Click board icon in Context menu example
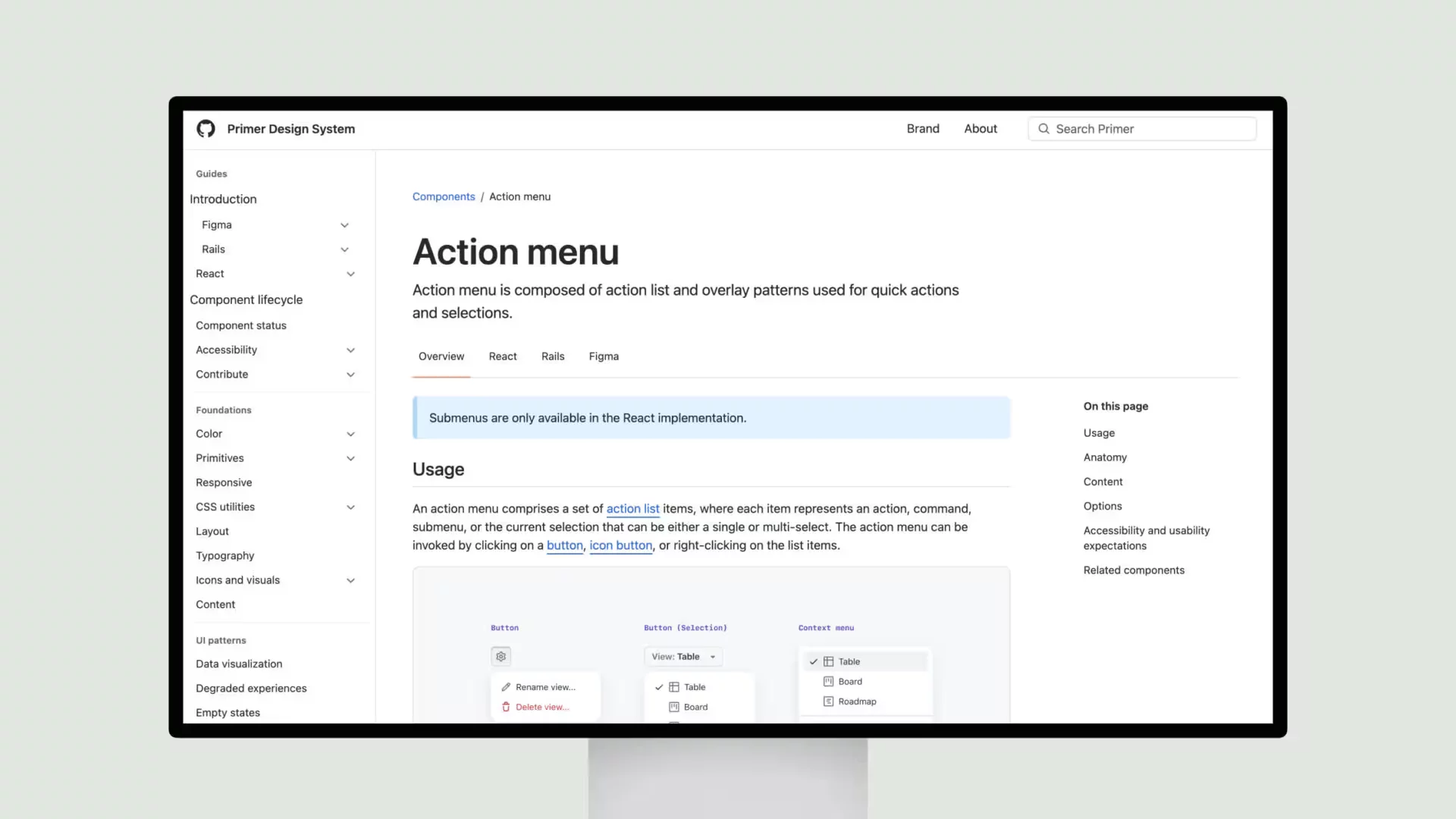This screenshot has height=819, width=1456. [x=829, y=682]
